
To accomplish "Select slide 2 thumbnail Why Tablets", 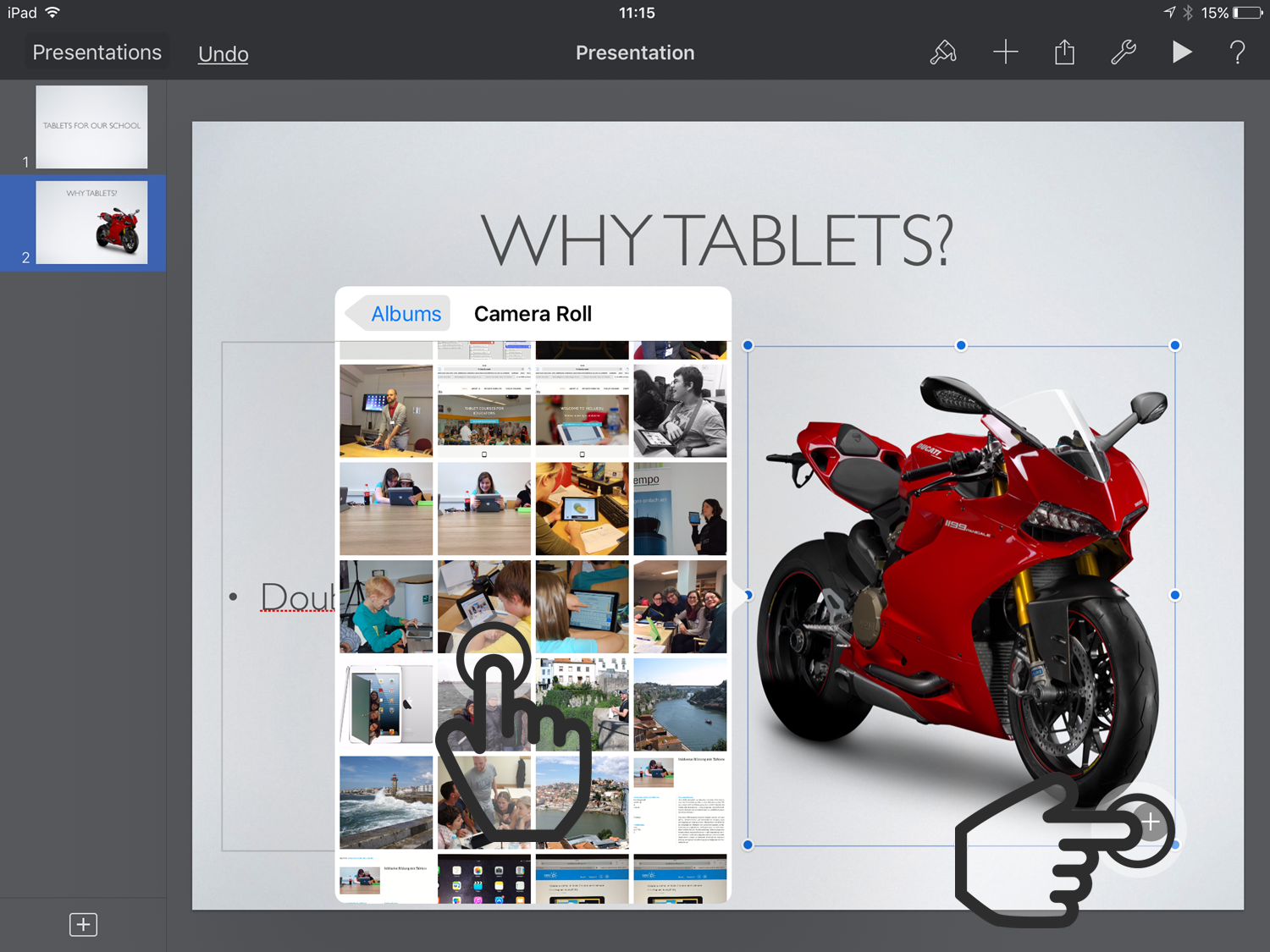I will coord(91,223).
